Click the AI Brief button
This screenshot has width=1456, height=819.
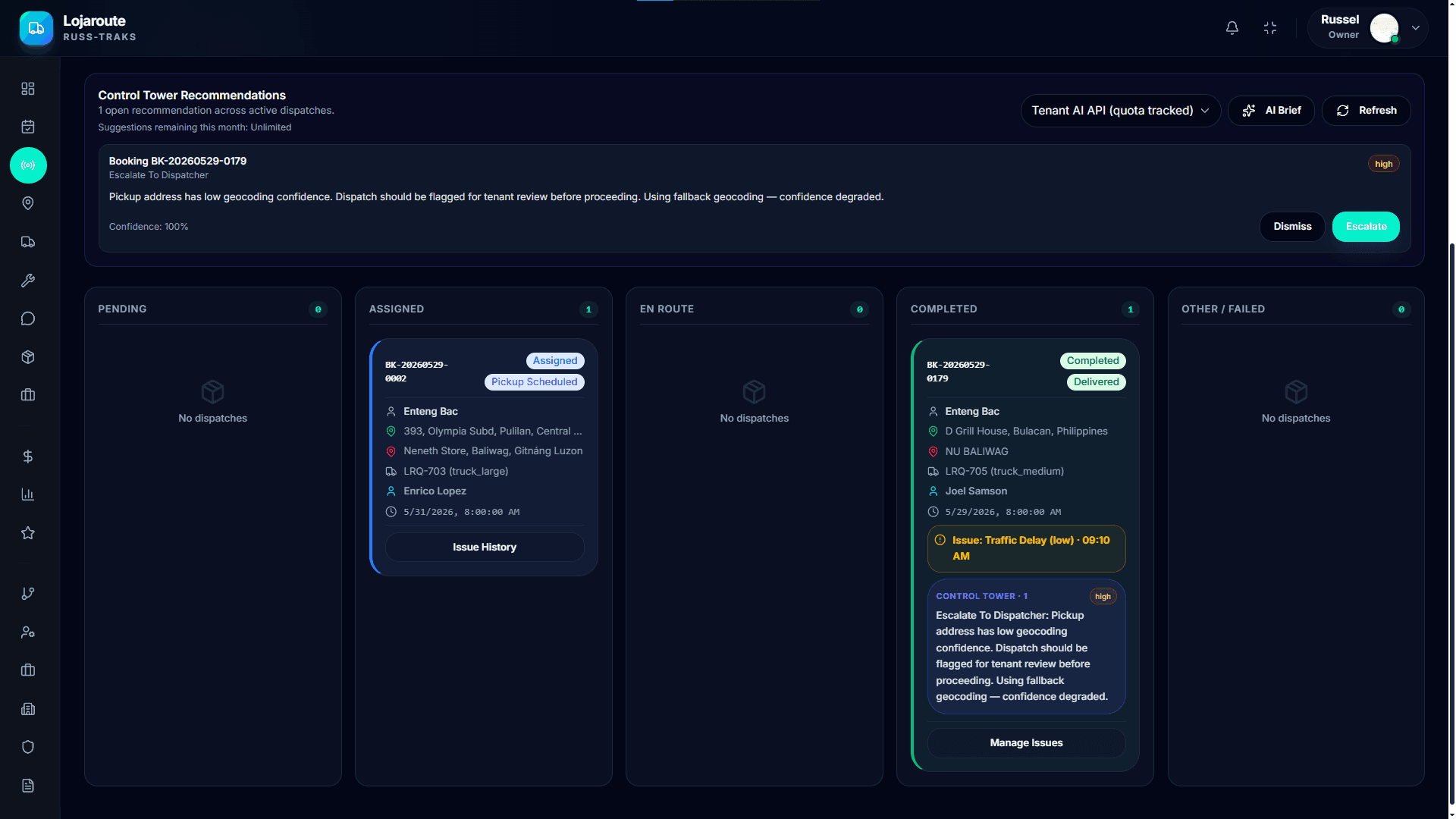1271,111
